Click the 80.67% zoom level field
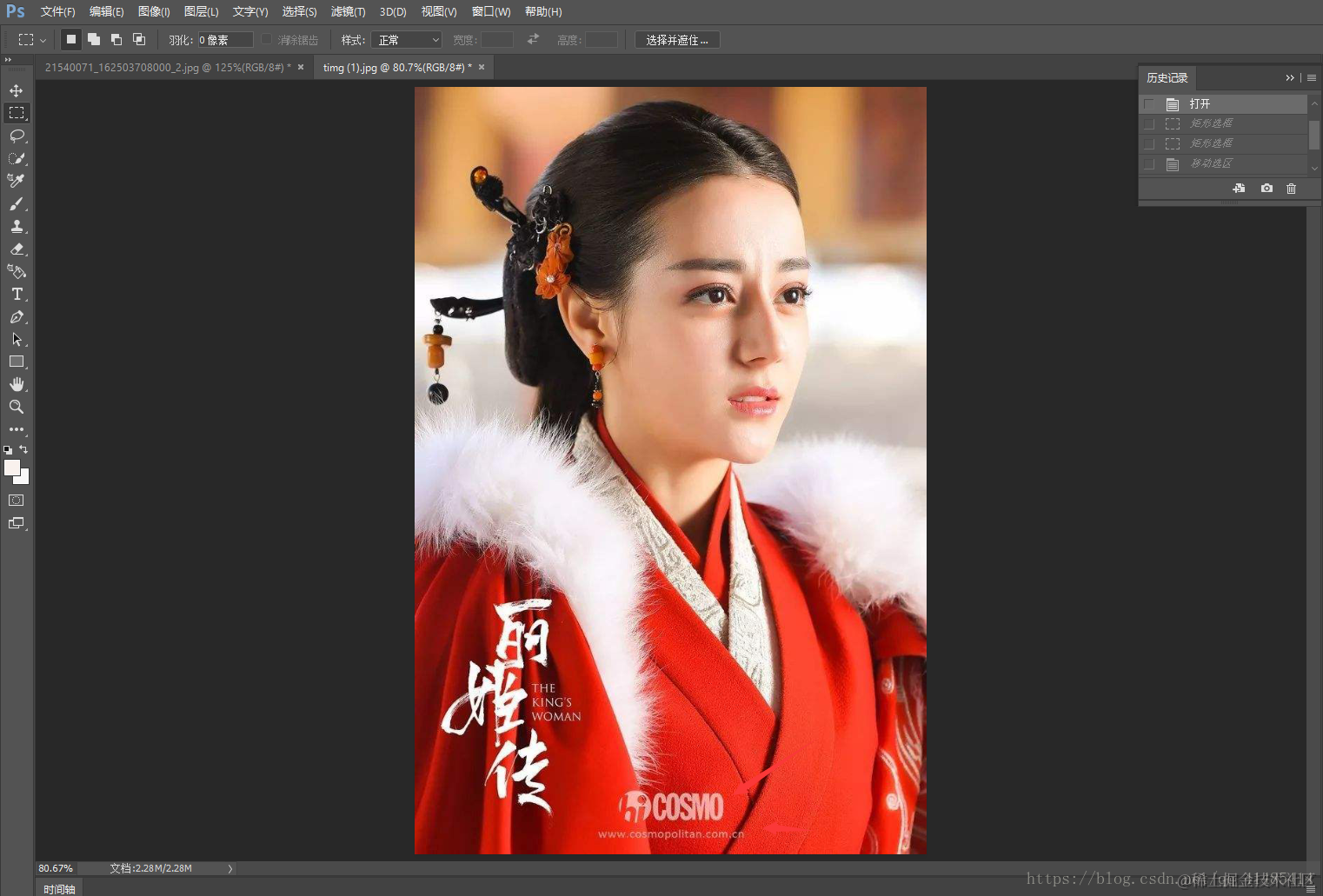 click(x=56, y=868)
